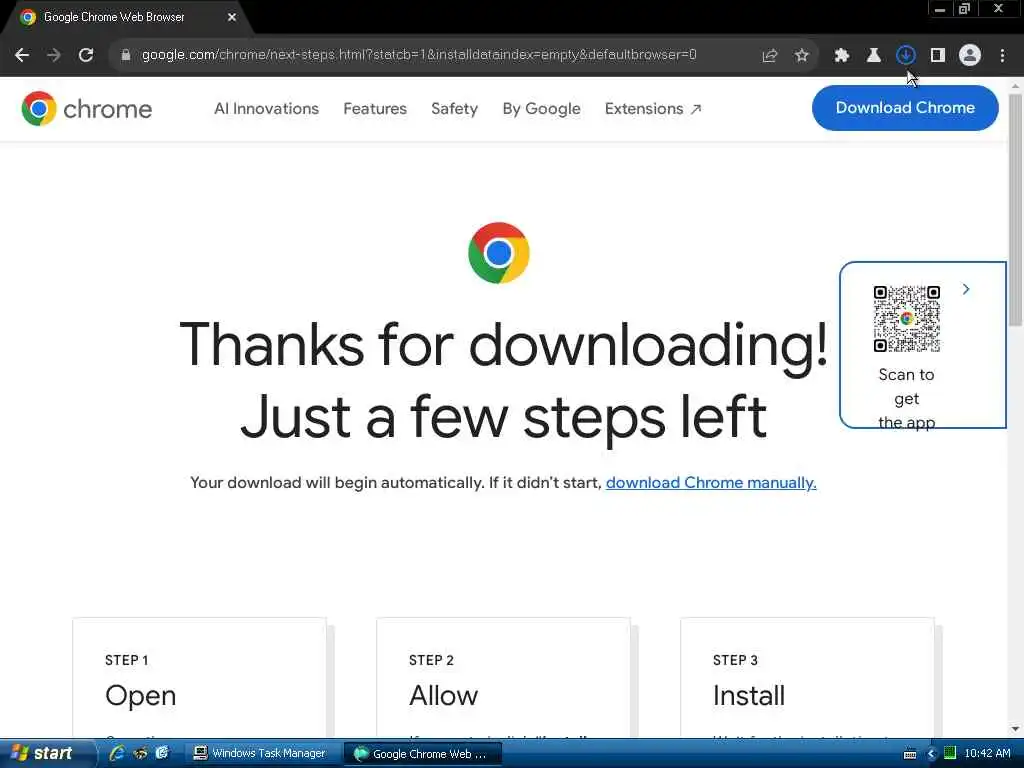This screenshot has height=768, width=1024.
Task: Collapse the QR code panel with the chevron
Action: [966, 289]
